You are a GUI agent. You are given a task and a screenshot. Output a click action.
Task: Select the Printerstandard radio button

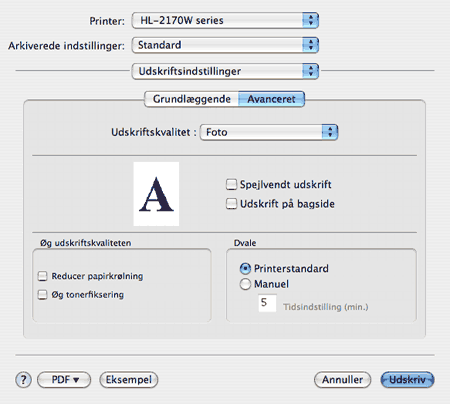click(245, 268)
